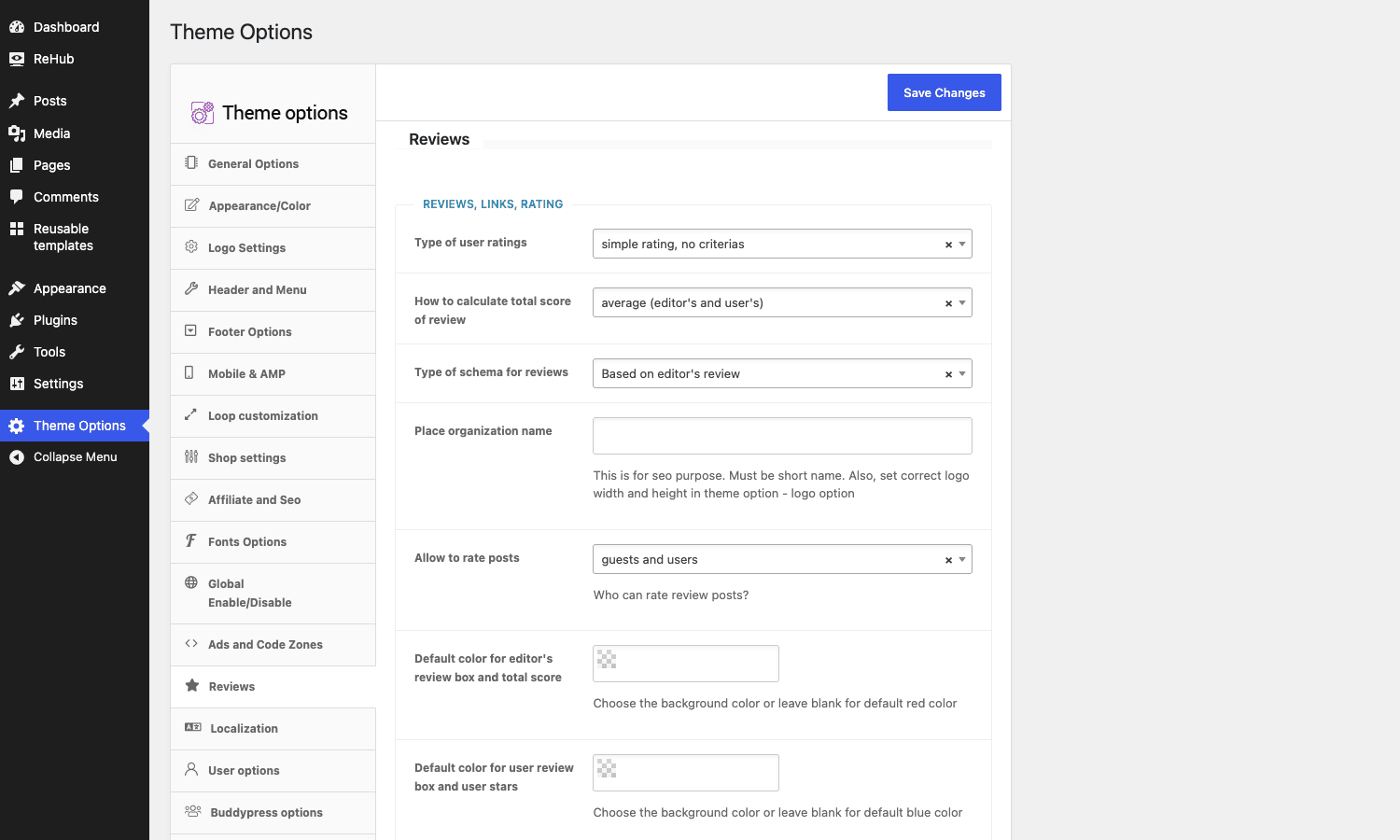Click the Logo Settings gear icon

point(191,246)
